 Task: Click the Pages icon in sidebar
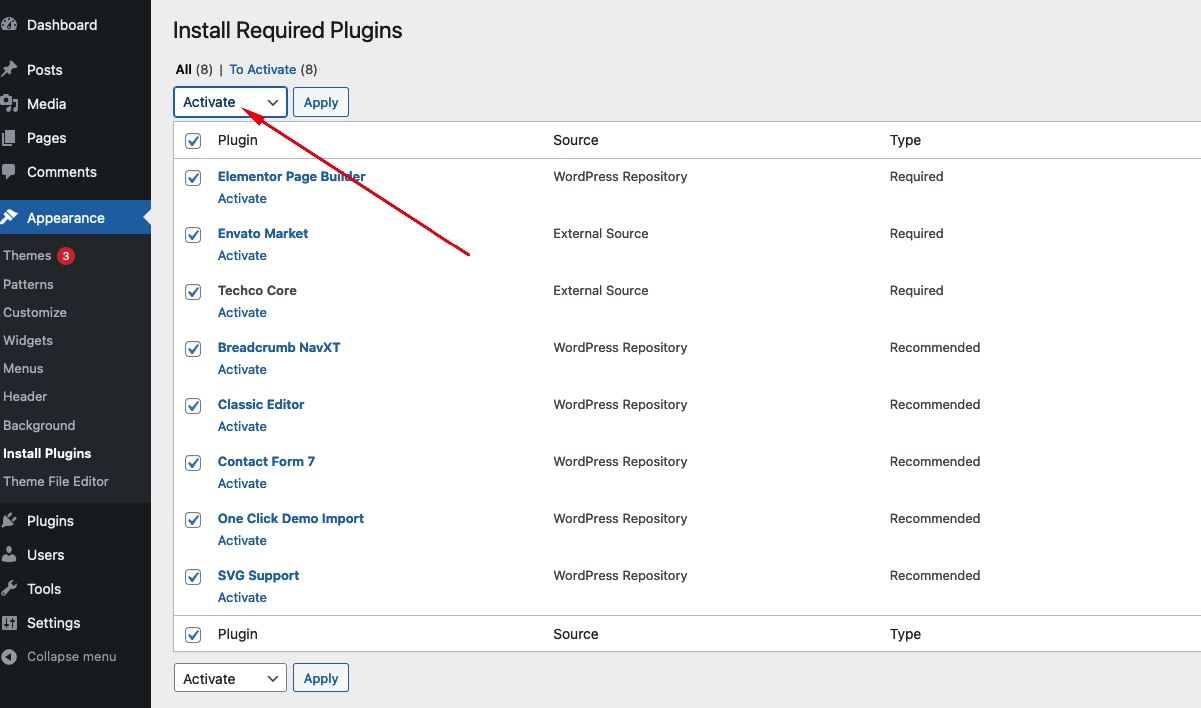pyautogui.click(x=10, y=138)
